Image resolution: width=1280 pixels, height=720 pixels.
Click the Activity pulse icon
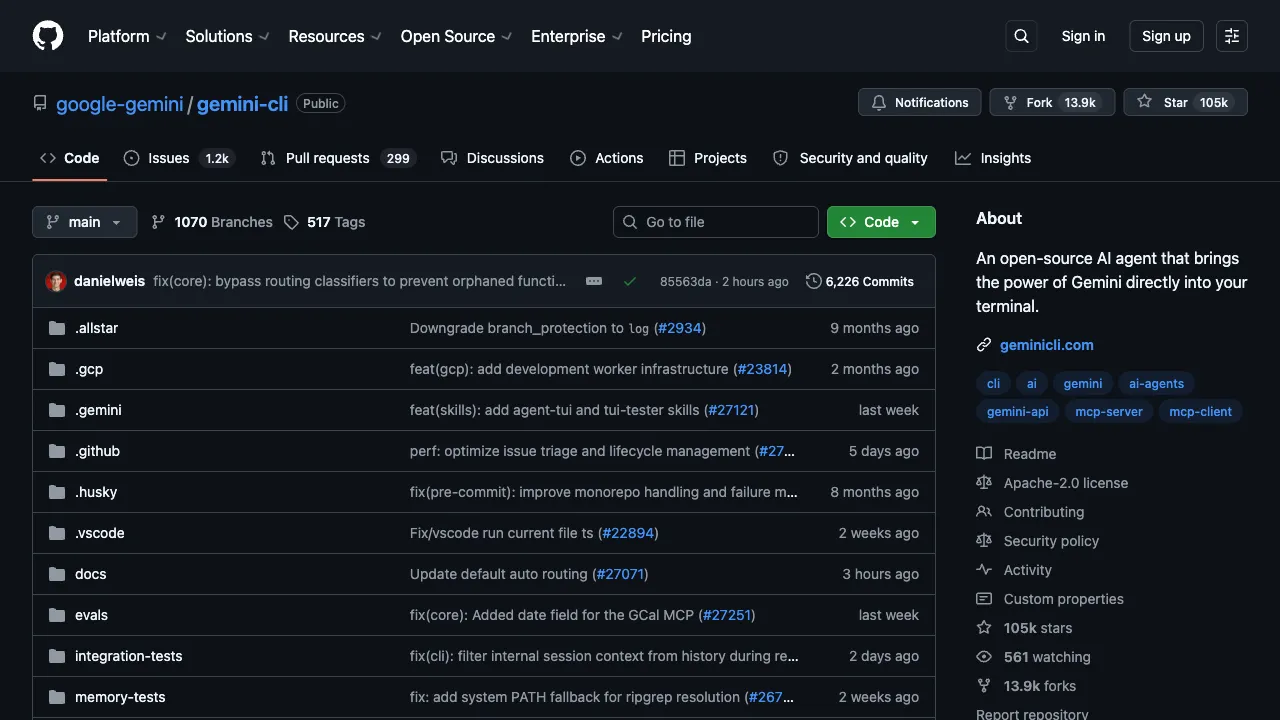(x=984, y=570)
